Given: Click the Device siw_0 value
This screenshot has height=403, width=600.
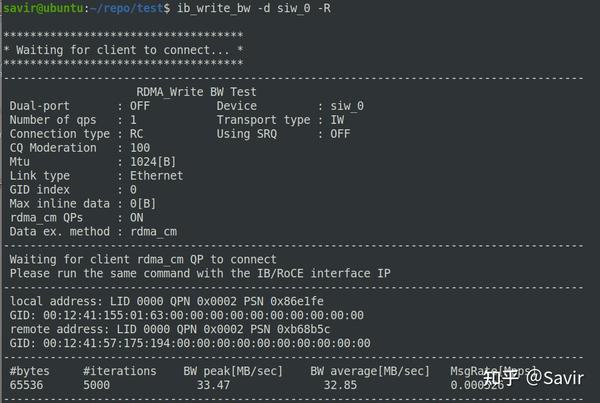Looking at the screenshot, I should [x=347, y=105].
